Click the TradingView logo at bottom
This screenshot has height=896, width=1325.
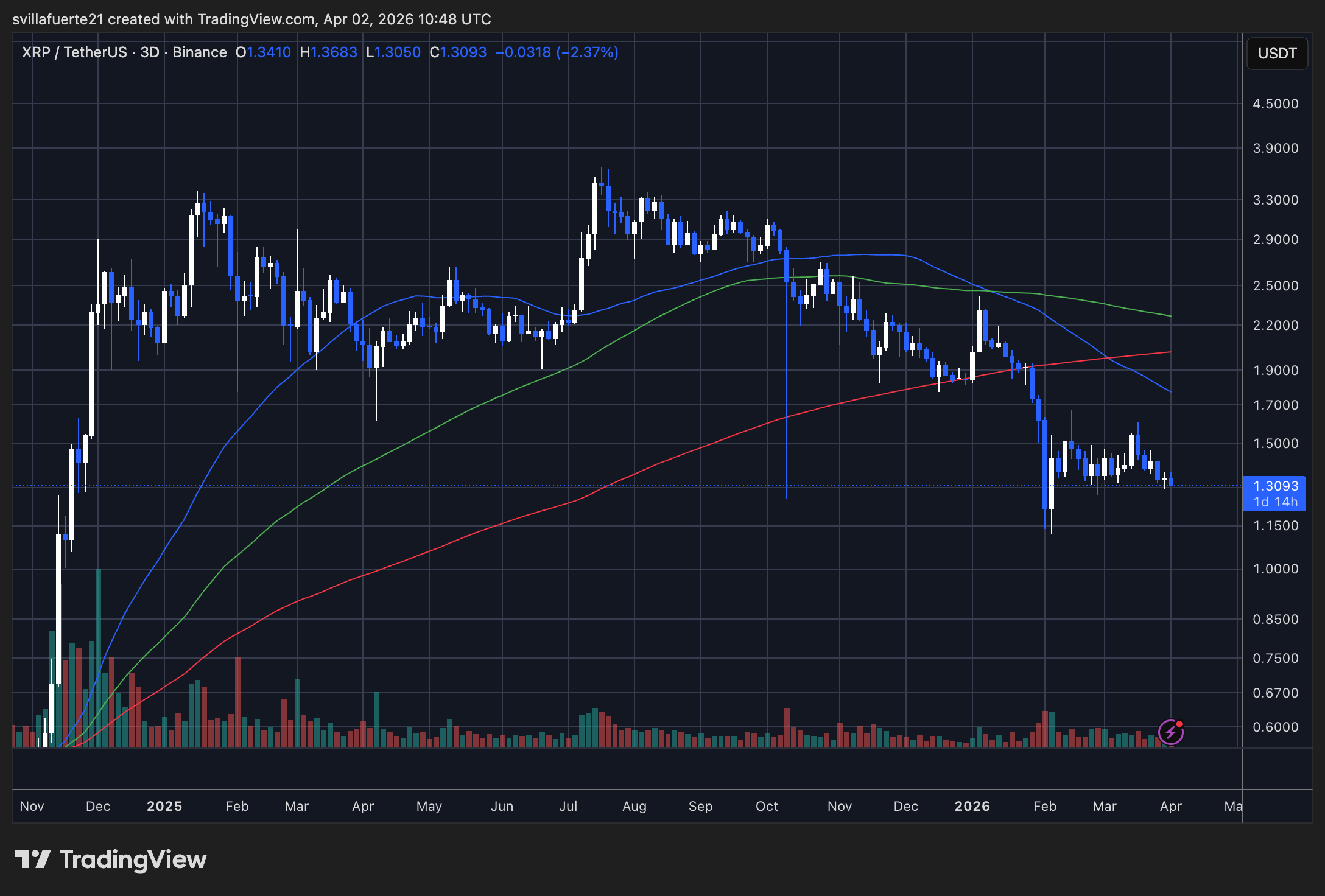111,859
